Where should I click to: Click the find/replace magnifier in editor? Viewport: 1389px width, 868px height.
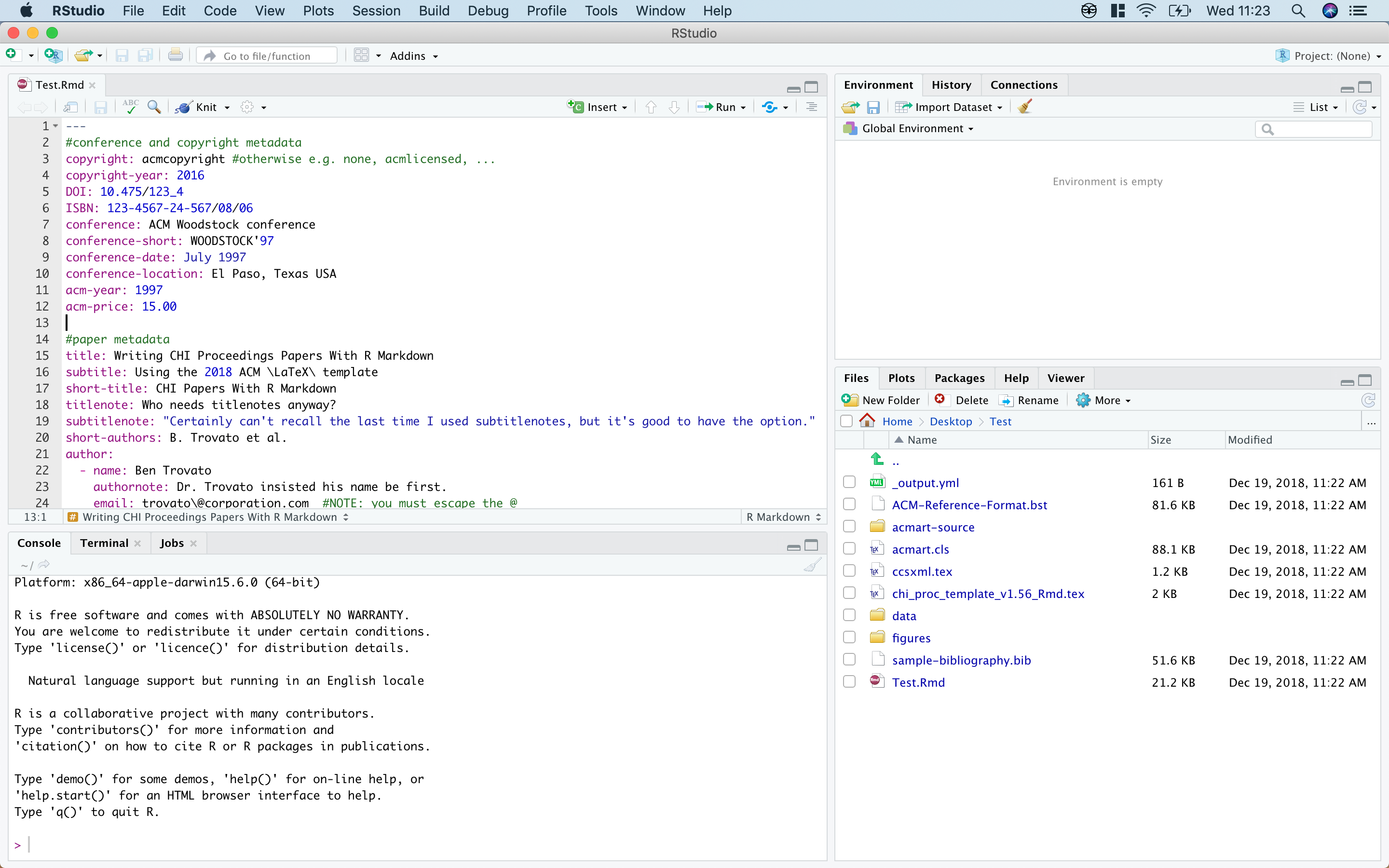[154, 107]
